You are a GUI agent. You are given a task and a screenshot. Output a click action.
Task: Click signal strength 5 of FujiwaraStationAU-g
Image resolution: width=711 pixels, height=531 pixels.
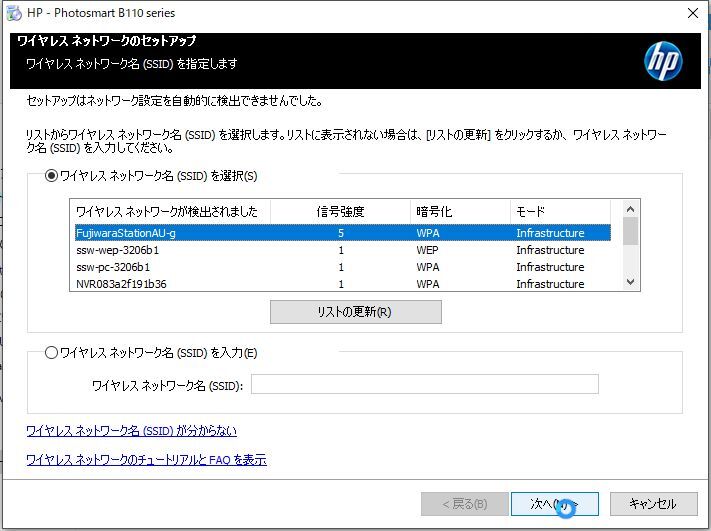341,233
